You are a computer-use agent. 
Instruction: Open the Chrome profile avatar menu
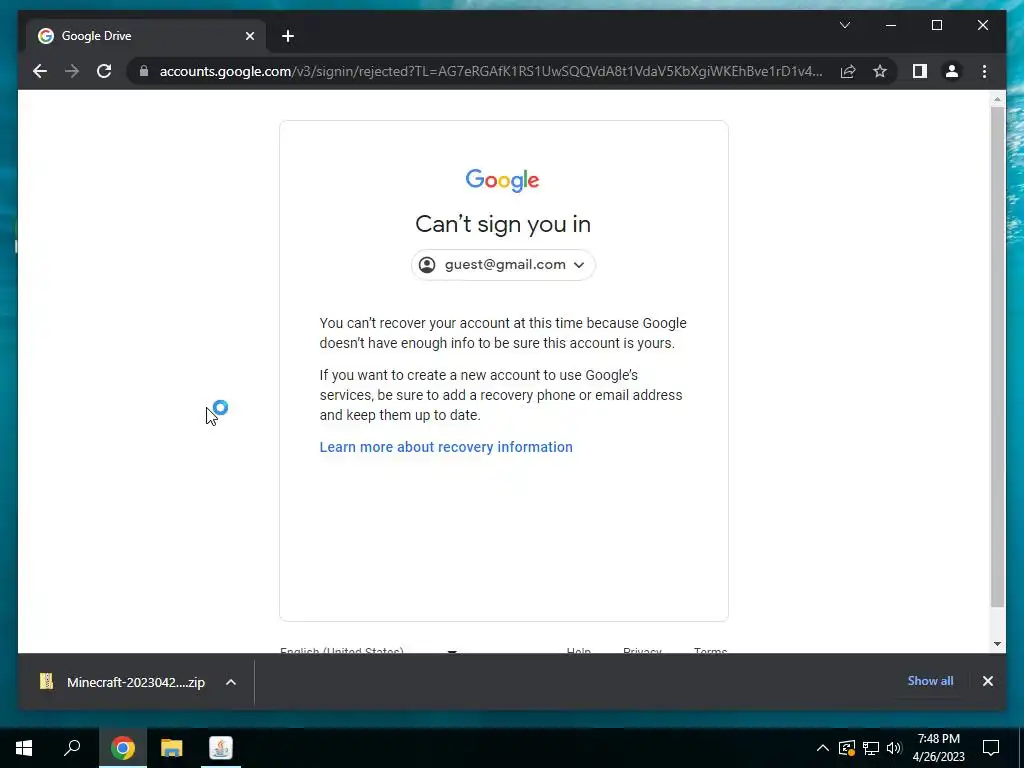point(952,71)
